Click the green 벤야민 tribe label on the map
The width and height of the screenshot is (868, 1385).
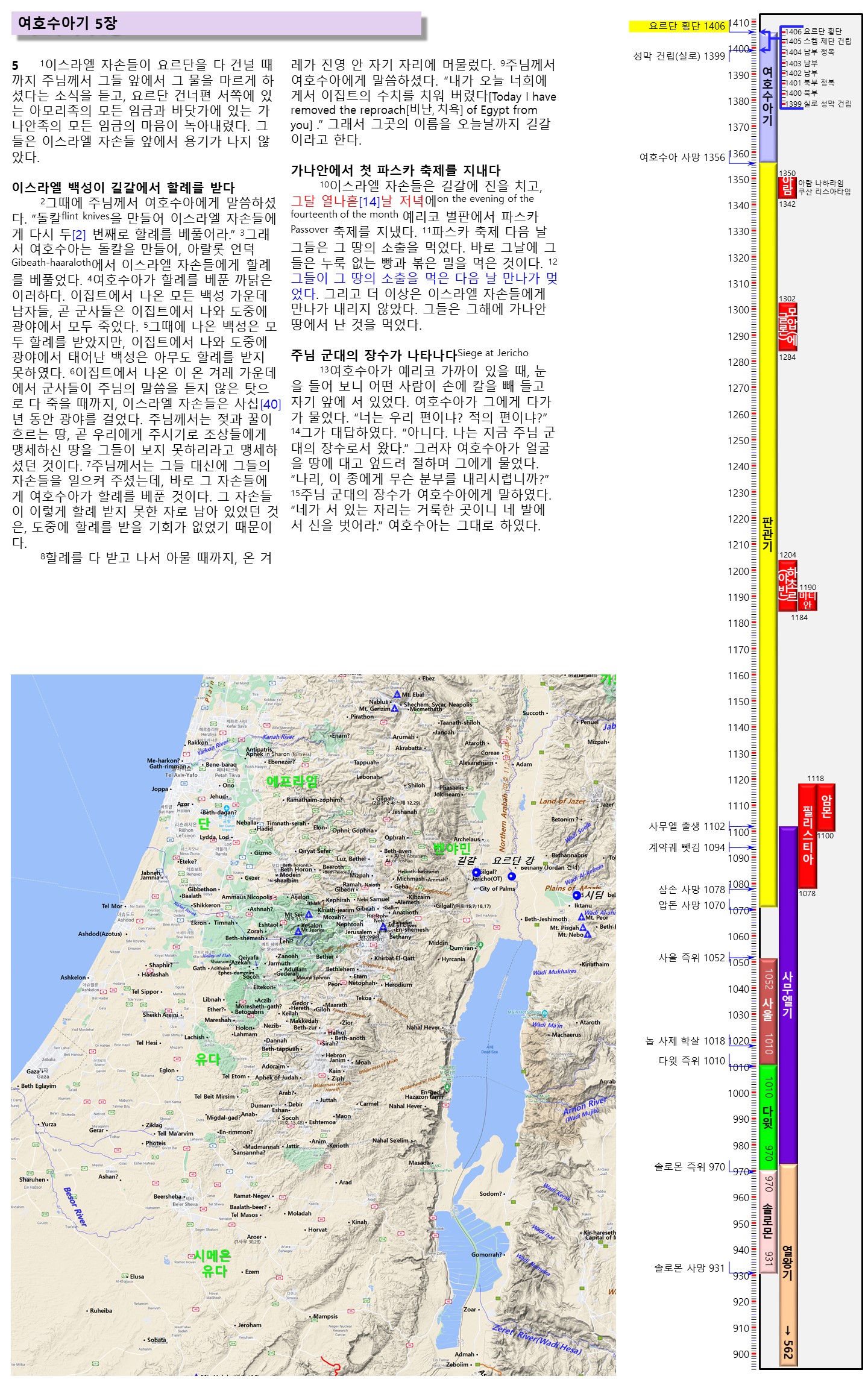coord(451,849)
